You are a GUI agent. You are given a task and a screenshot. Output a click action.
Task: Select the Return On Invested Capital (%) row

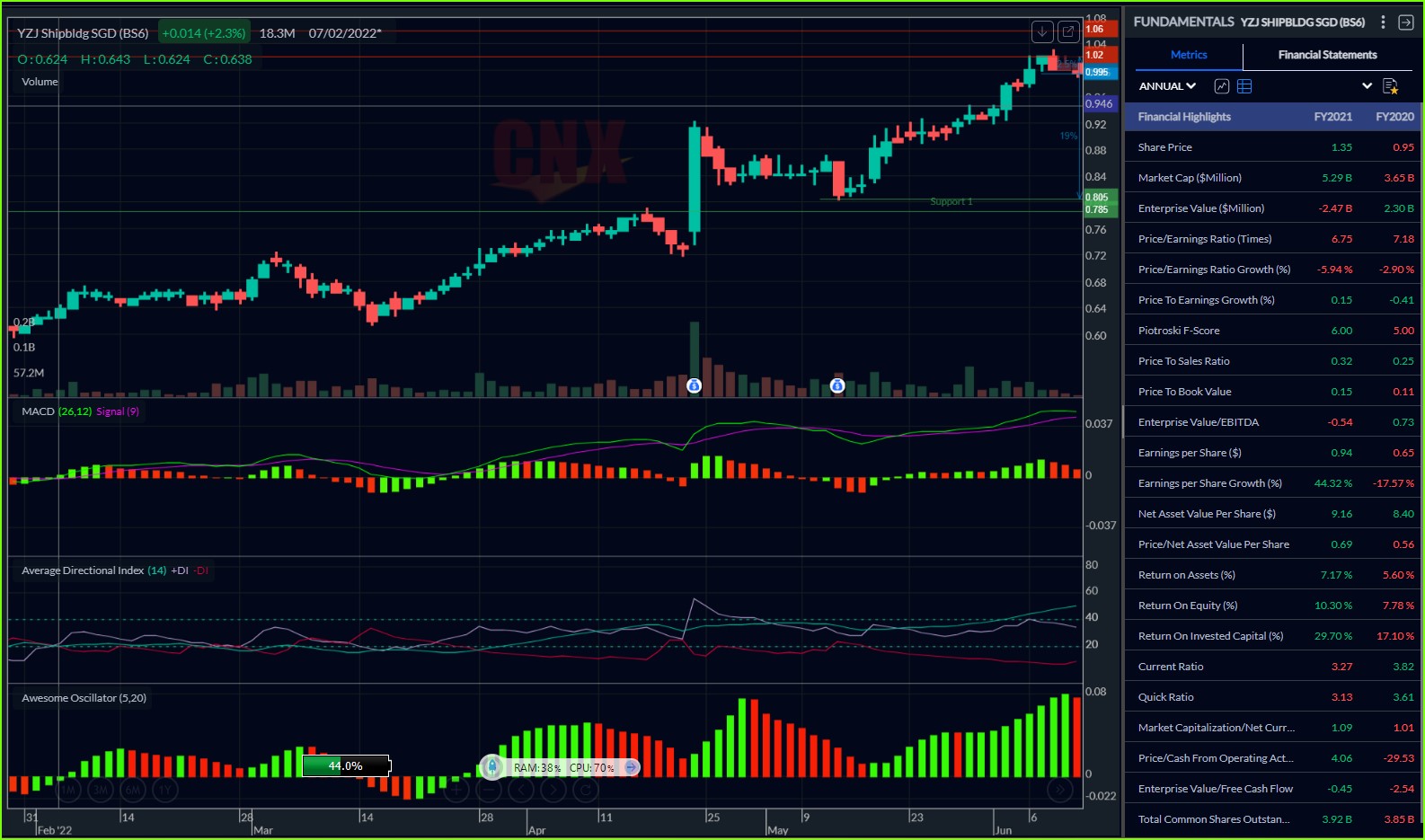tap(1273, 636)
